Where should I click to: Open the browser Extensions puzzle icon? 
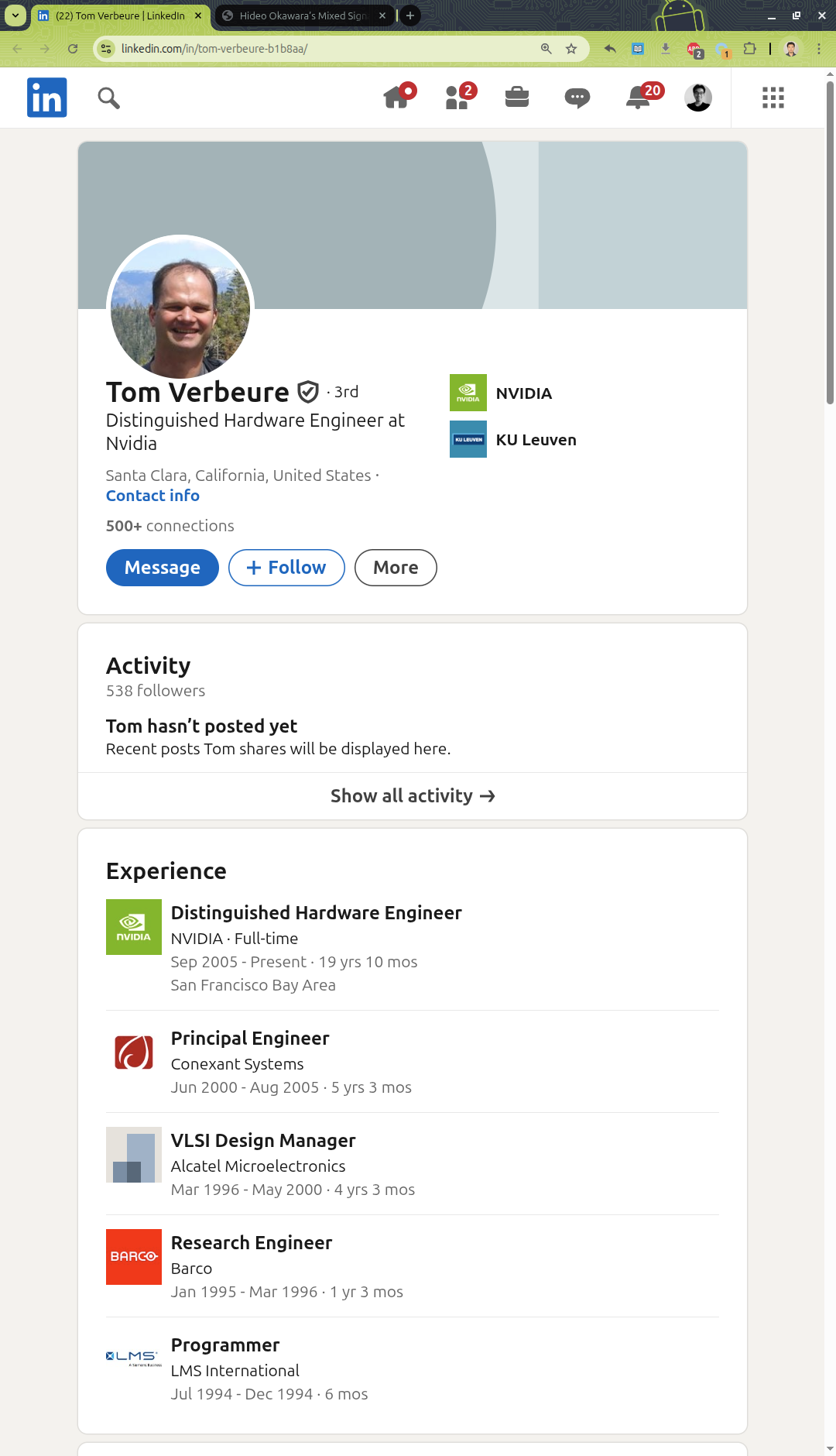click(749, 49)
